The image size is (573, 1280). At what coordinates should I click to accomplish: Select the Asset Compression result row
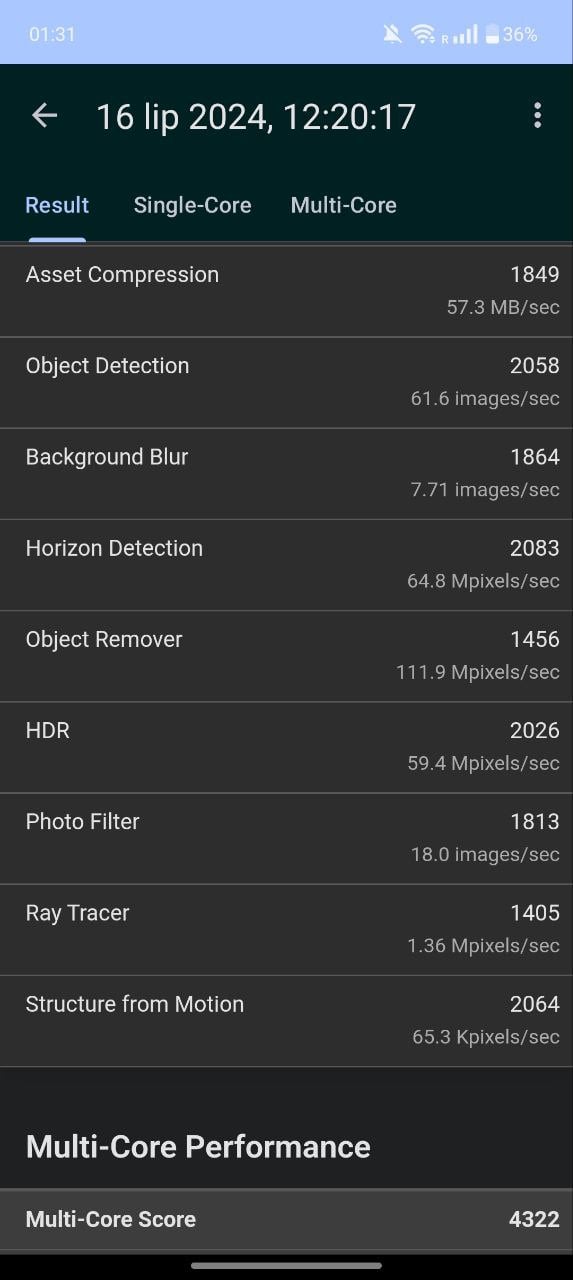pos(286,291)
